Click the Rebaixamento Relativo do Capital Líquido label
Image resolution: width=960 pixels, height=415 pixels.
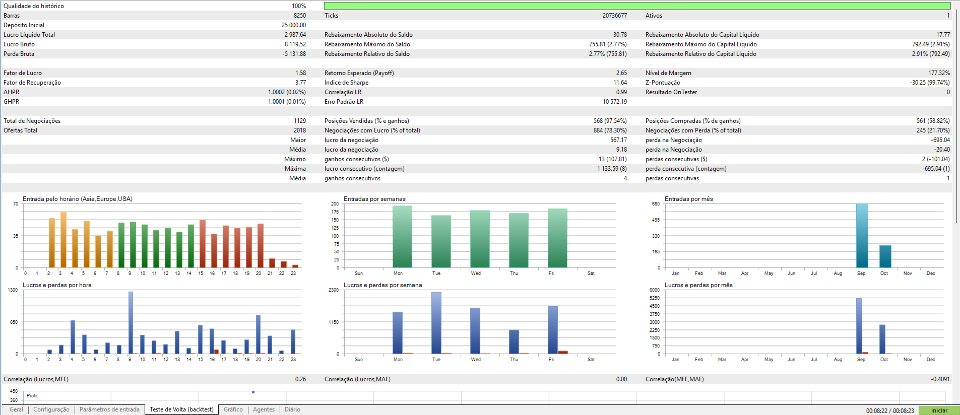701,54
